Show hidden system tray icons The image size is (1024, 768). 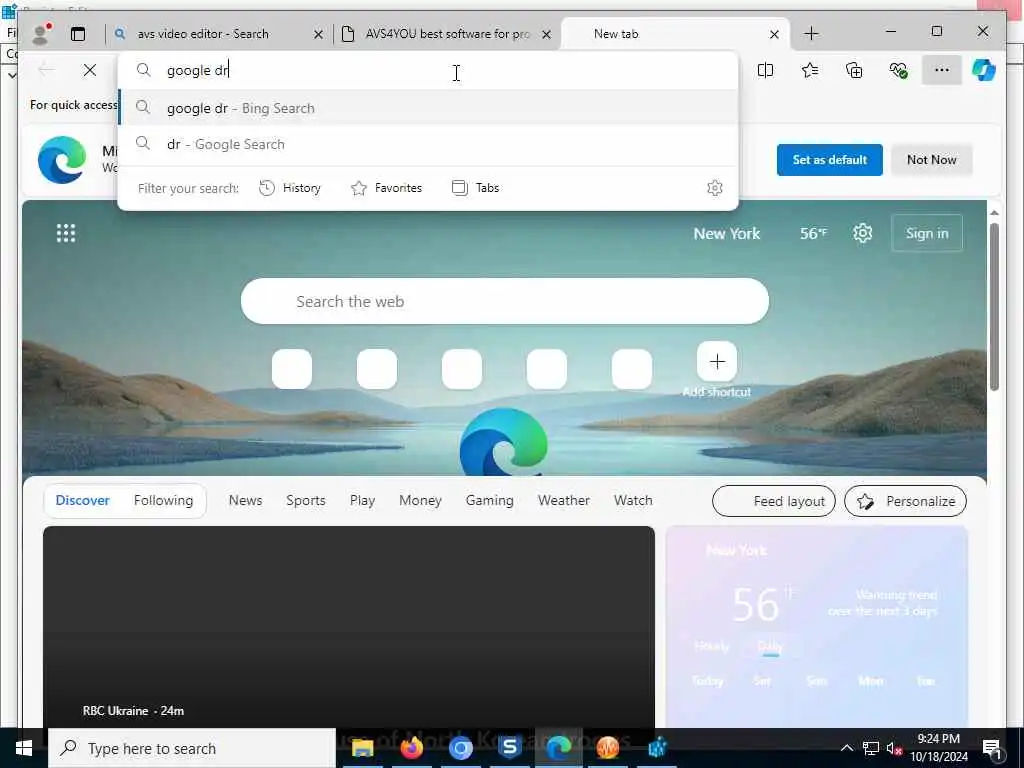846,748
